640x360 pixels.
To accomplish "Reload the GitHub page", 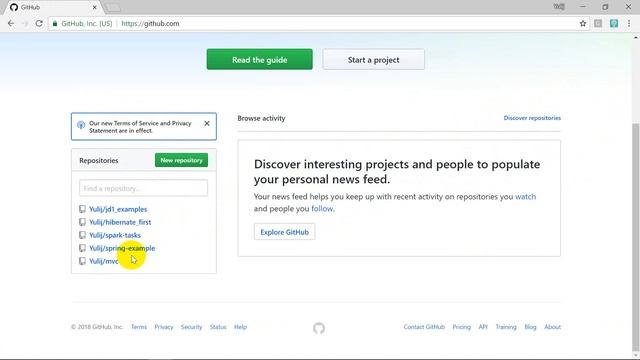I will pos(39,24).
